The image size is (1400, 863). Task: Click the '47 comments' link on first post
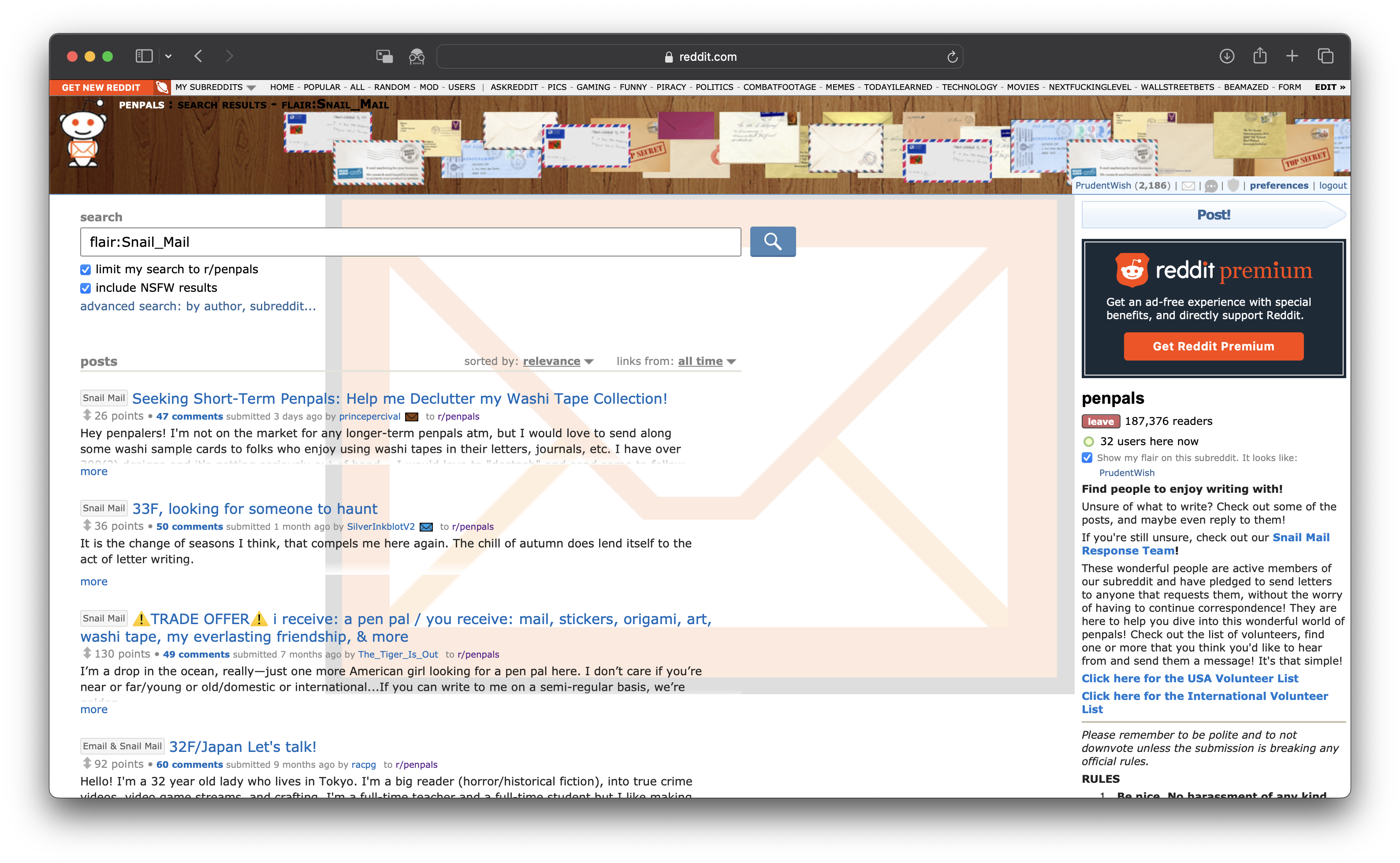(187, 417)
